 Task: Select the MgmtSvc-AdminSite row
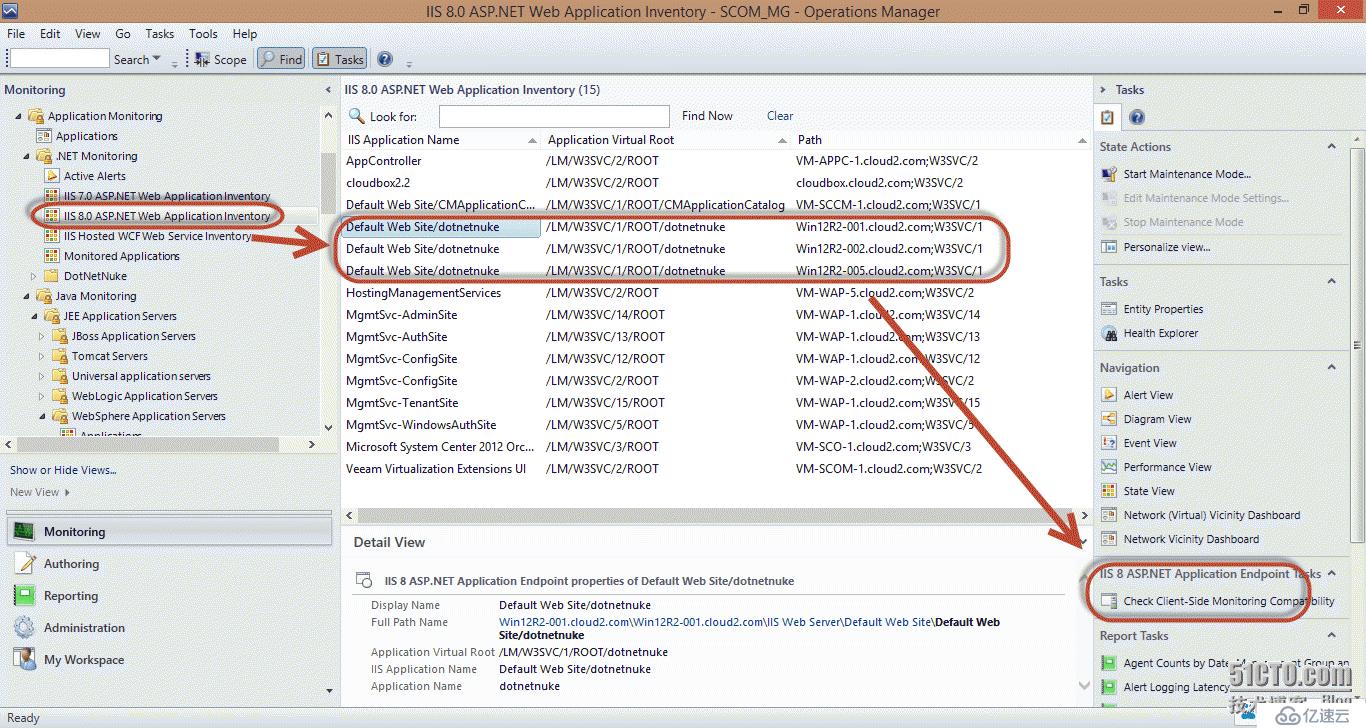pyautogui.click(x=715, y=315)
